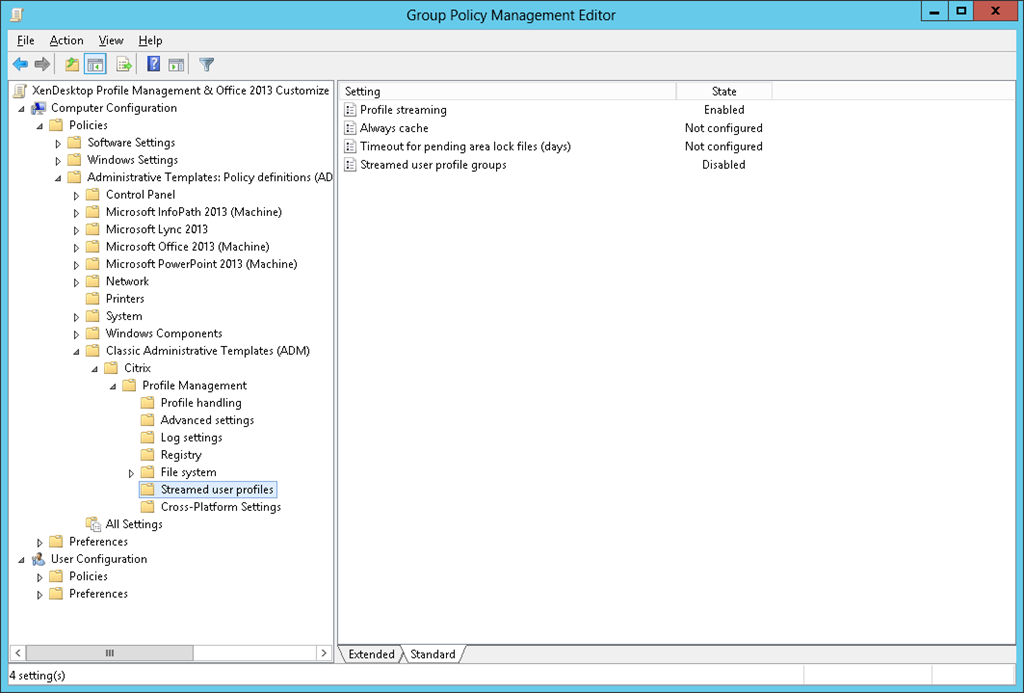Click the Filter funnel toolbar icon

[206, 65]
